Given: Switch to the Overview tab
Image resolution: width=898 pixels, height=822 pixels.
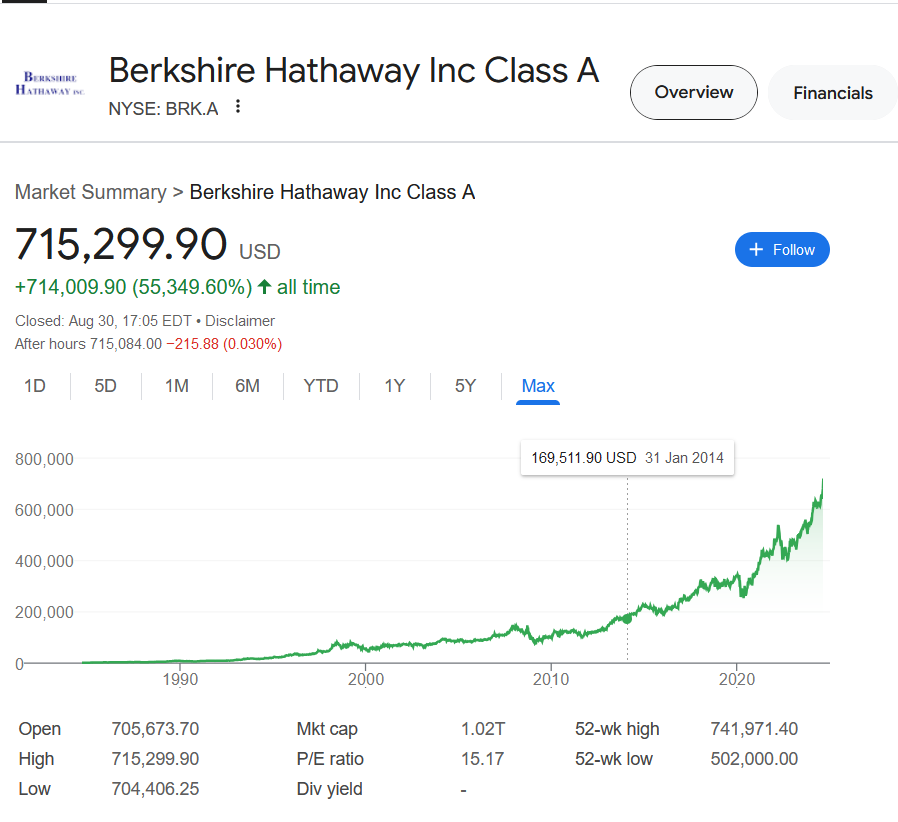Looking at the screenshot, I should point(694,92).
